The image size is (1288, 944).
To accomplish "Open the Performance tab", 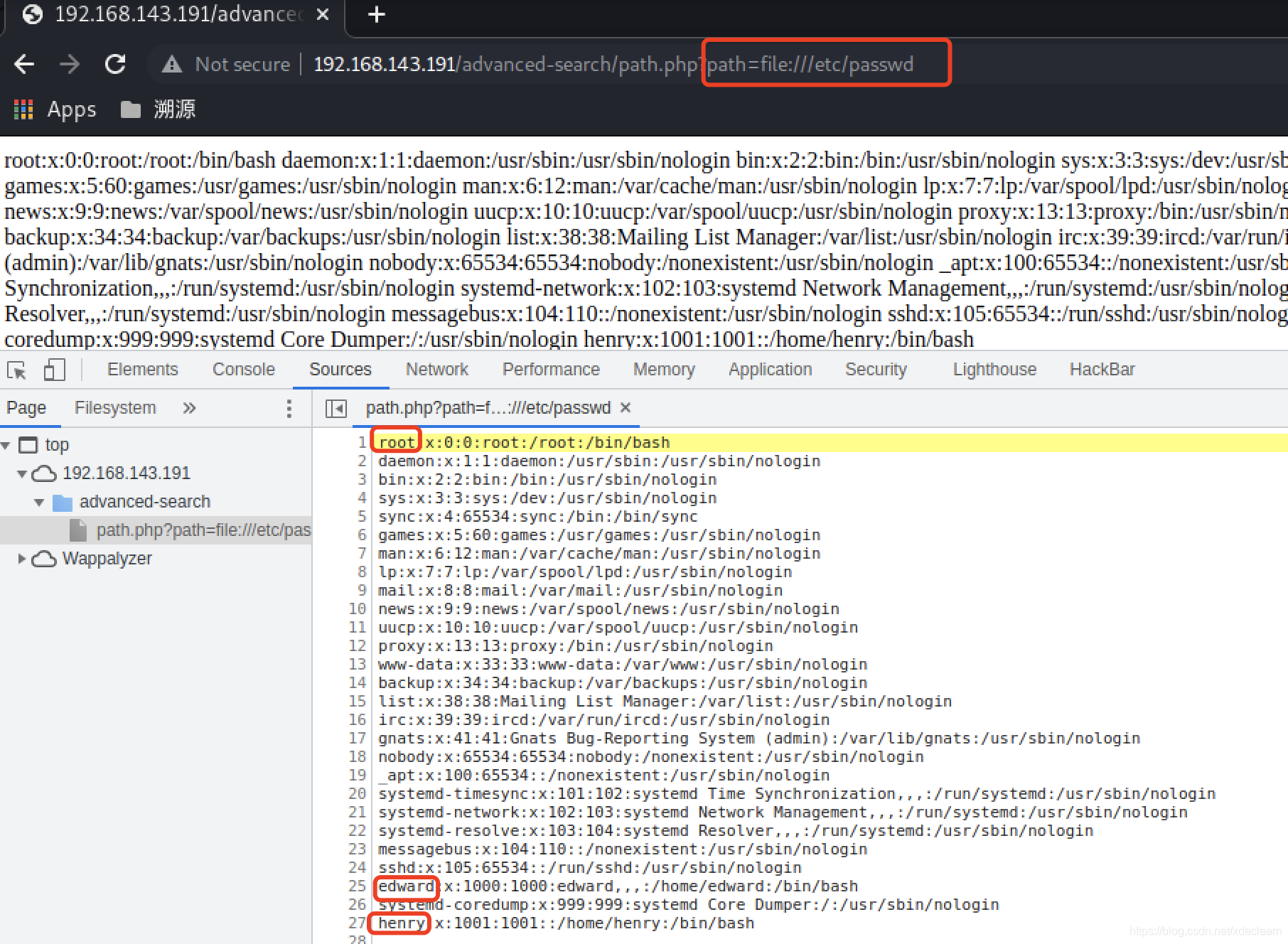I will pos(551,370).
